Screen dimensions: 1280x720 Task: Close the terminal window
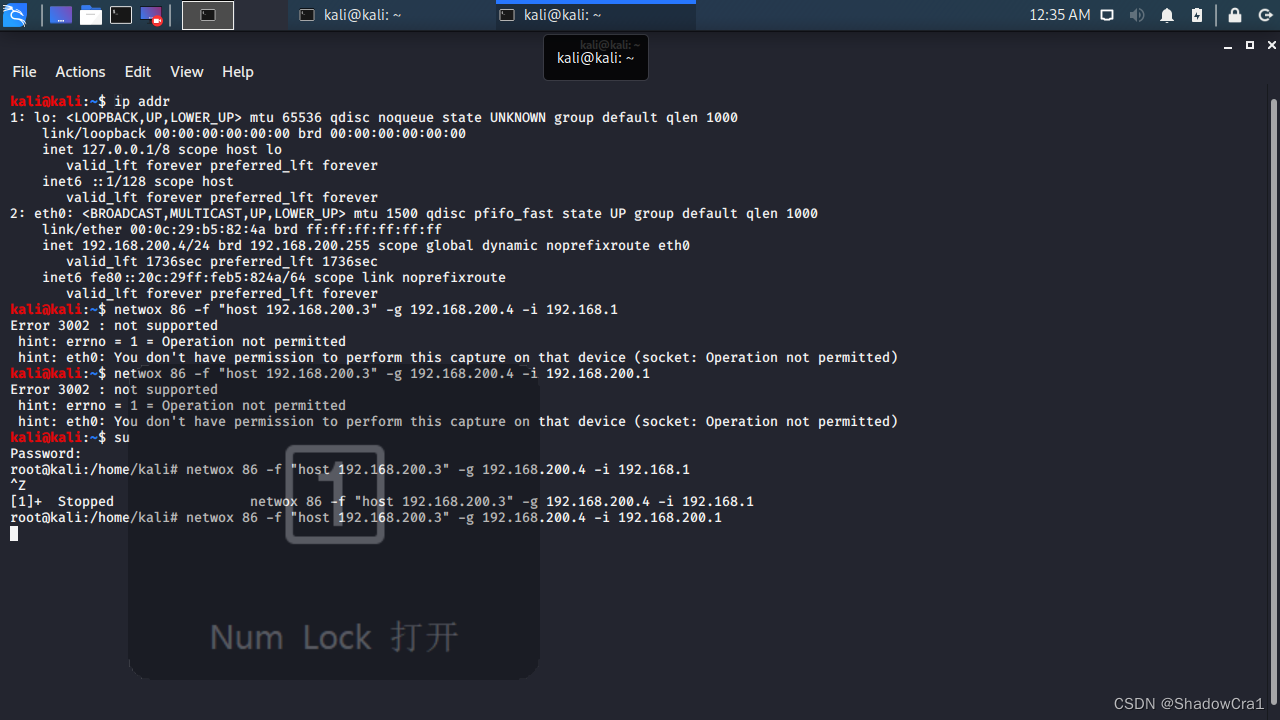tap(1272, 46)
